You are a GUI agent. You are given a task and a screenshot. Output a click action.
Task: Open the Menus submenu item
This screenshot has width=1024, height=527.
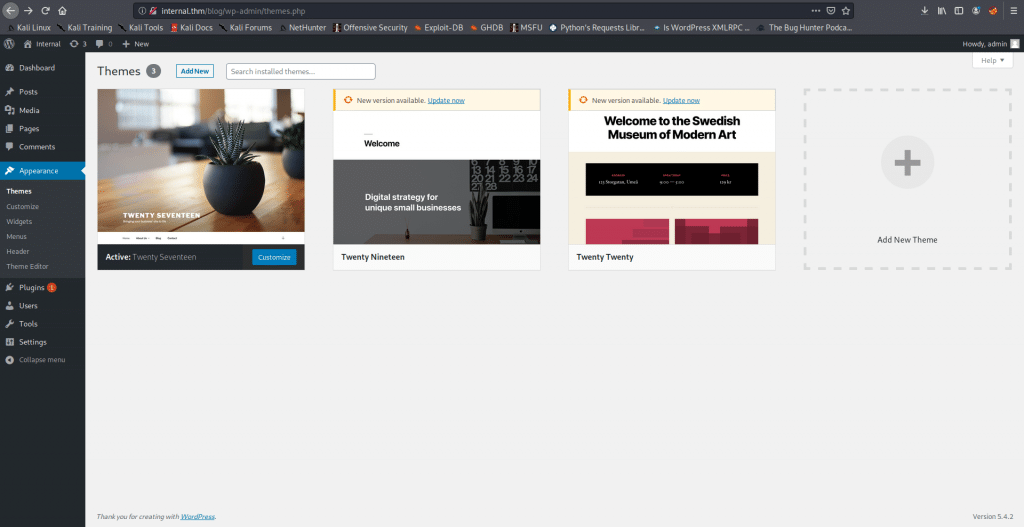[x=16, y=236]
